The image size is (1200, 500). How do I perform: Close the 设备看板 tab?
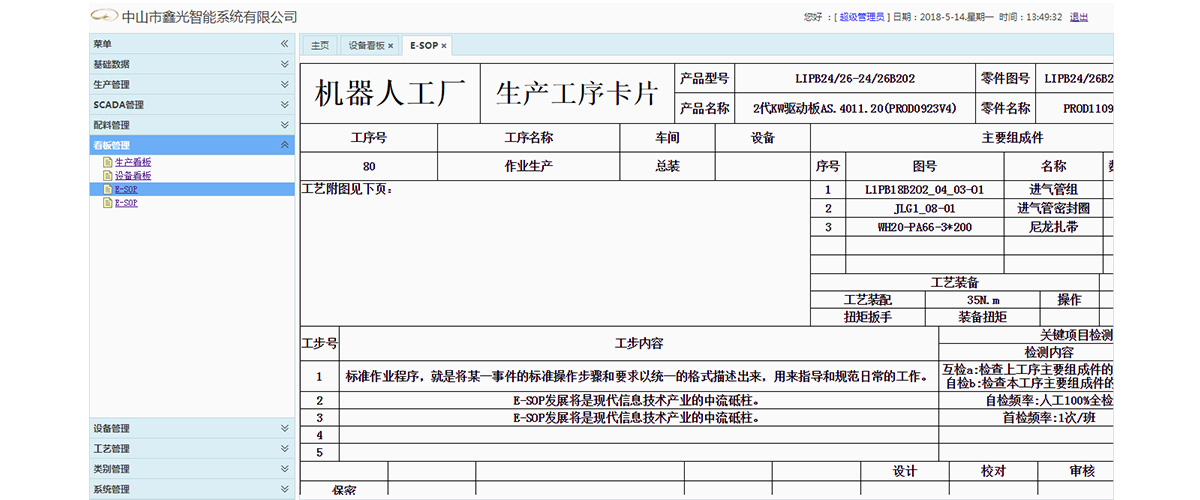coord(391,46)
